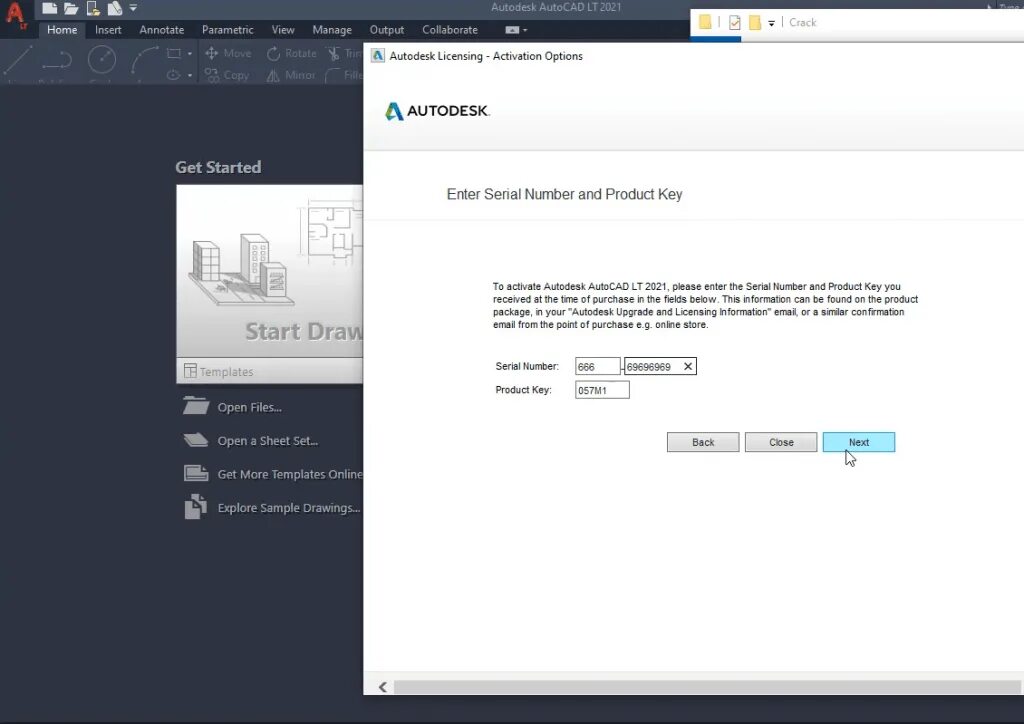The height and width of the screenshot is (724, 1024).
Task: Switch to the Collaborate ribbon tab
Action: click(450, 30)
